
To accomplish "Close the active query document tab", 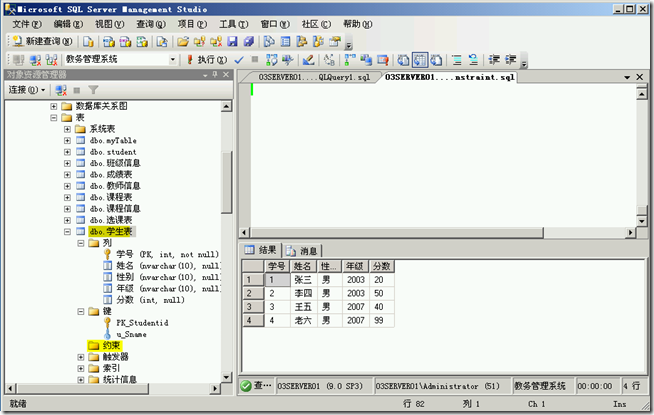I will (x=640, y=77).
